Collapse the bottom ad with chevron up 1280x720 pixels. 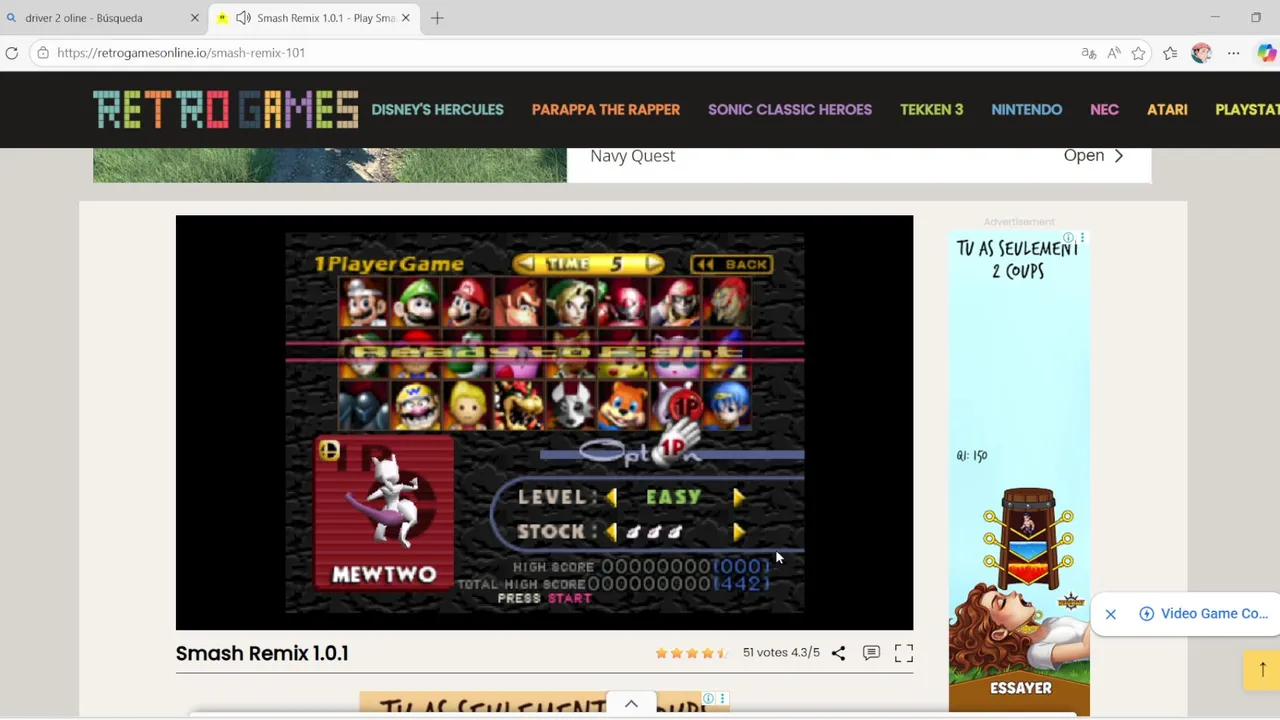(x=631, y=704)
